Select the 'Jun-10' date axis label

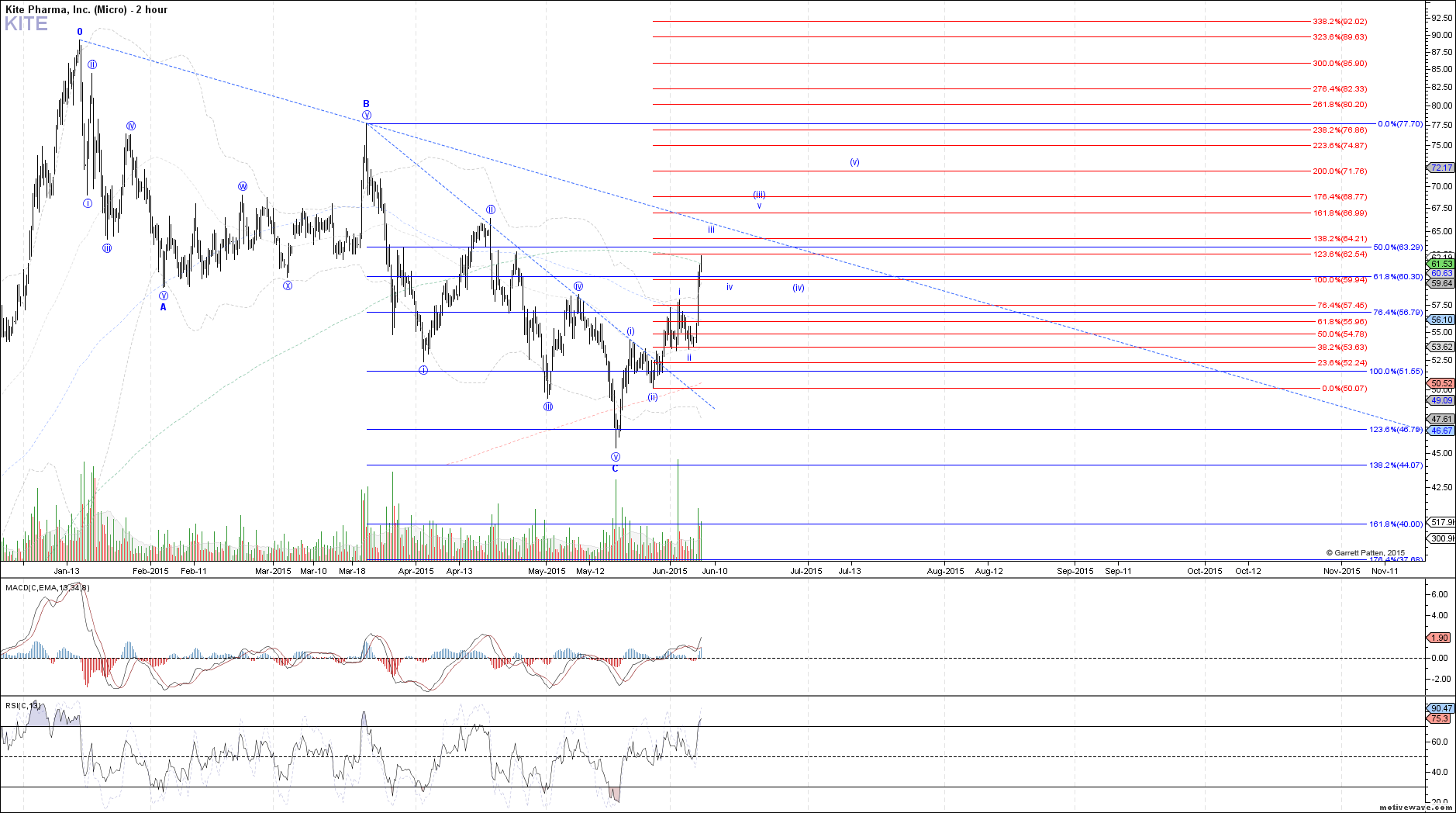click(716, 572)
